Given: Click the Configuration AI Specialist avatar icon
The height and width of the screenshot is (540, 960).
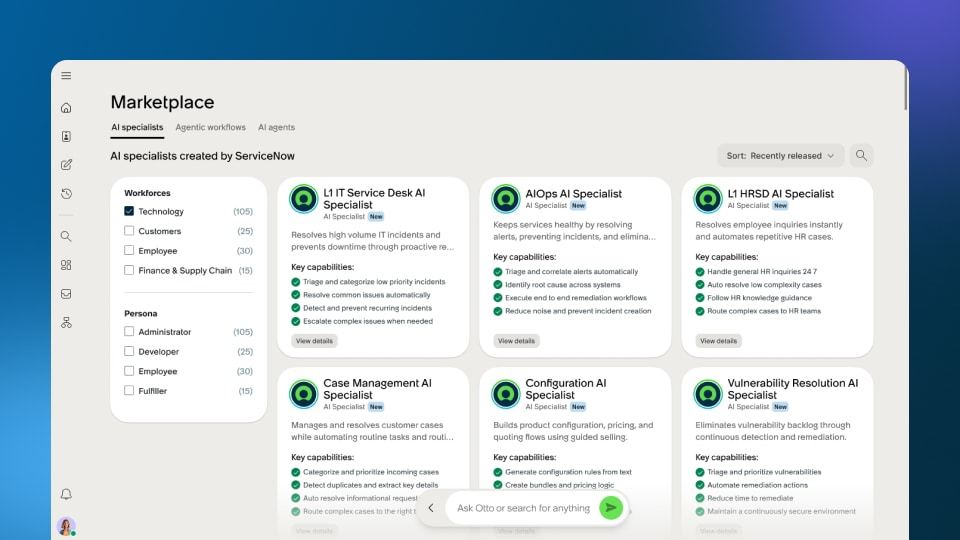Looking at the screenshot, I should coord(506,394).
